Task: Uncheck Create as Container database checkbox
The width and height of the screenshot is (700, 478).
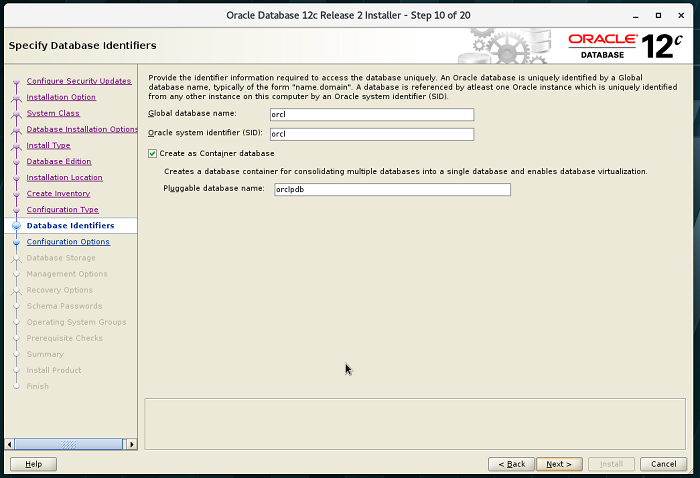Action: 152,153
